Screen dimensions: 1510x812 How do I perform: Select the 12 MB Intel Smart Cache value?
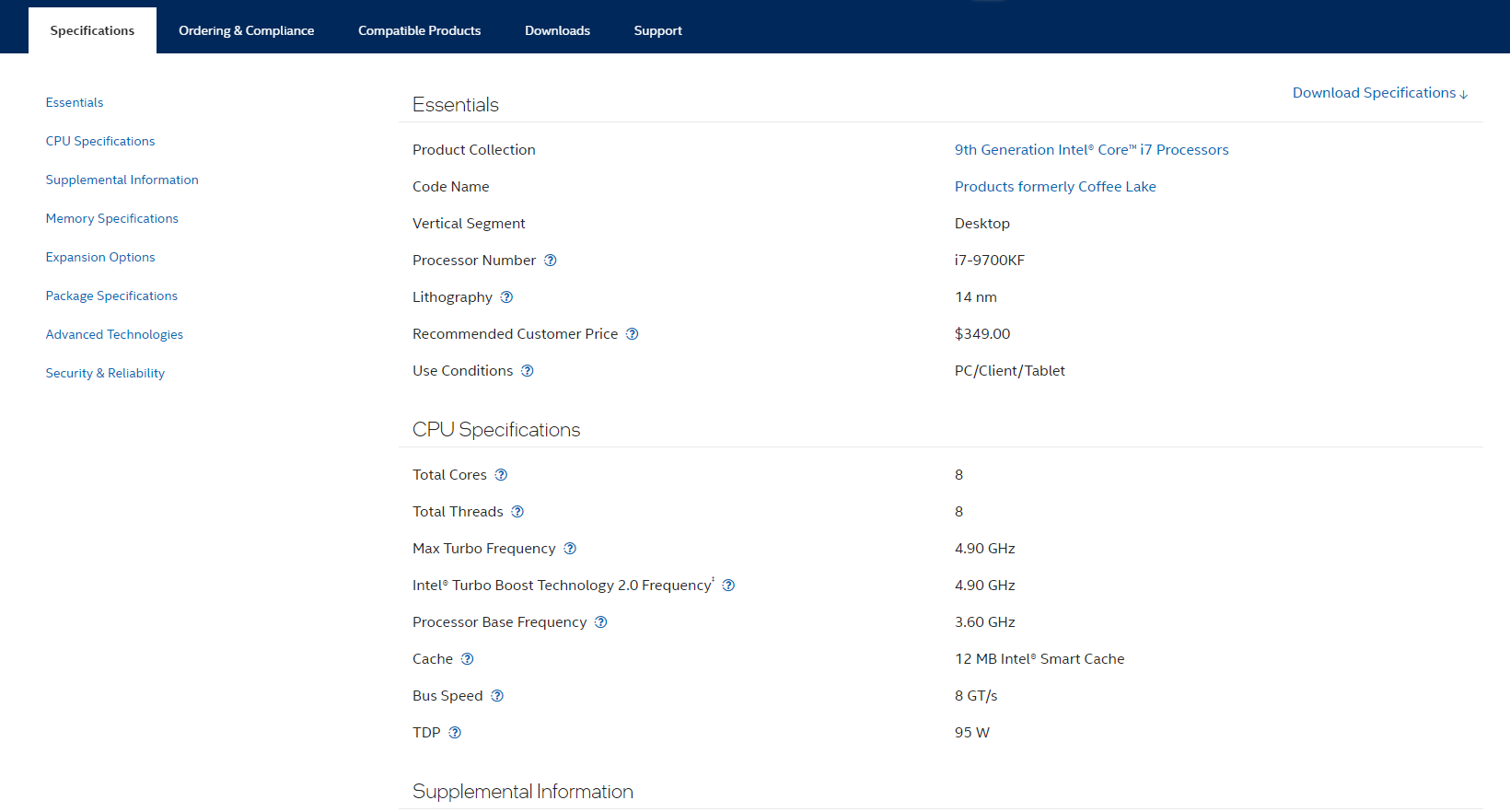click(x=1040, y=659)
